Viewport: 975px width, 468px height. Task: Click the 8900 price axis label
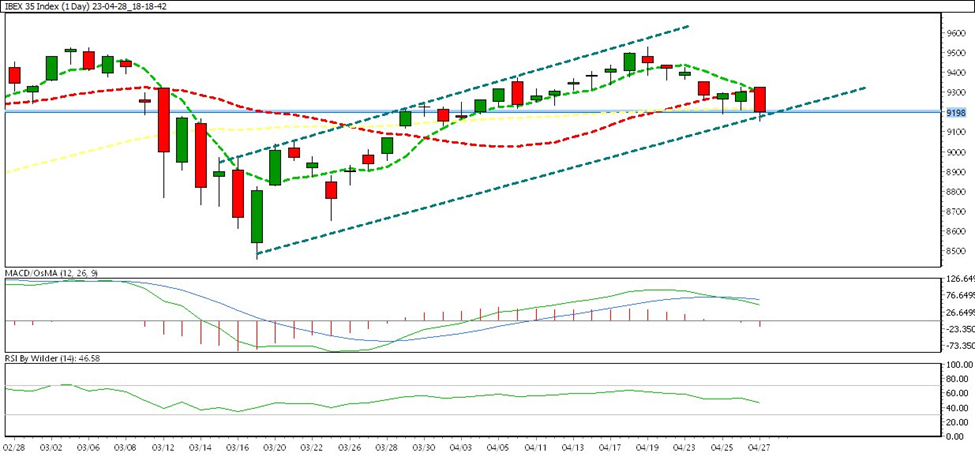[x=958, y=172]
